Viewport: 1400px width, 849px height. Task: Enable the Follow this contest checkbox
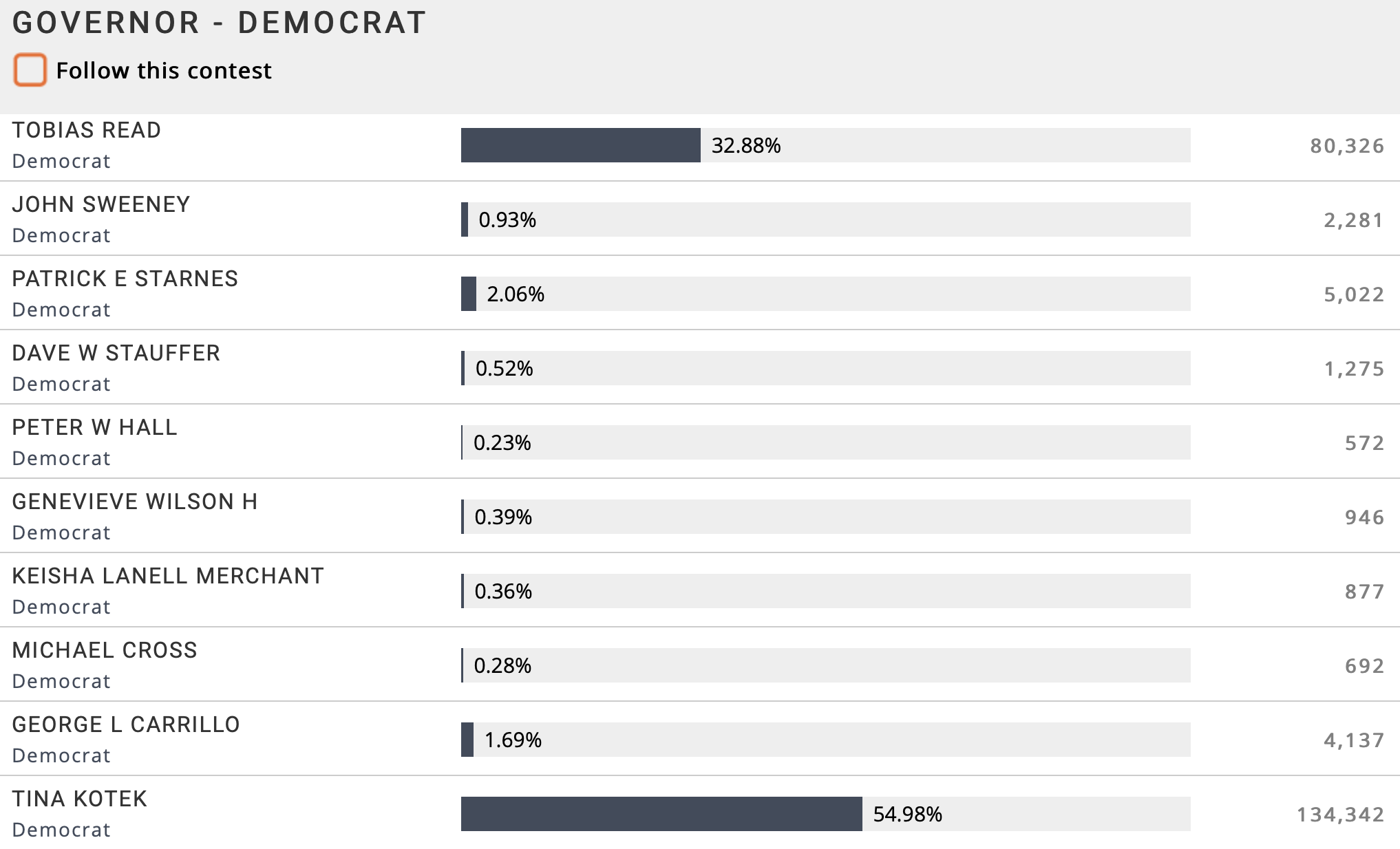30,70
